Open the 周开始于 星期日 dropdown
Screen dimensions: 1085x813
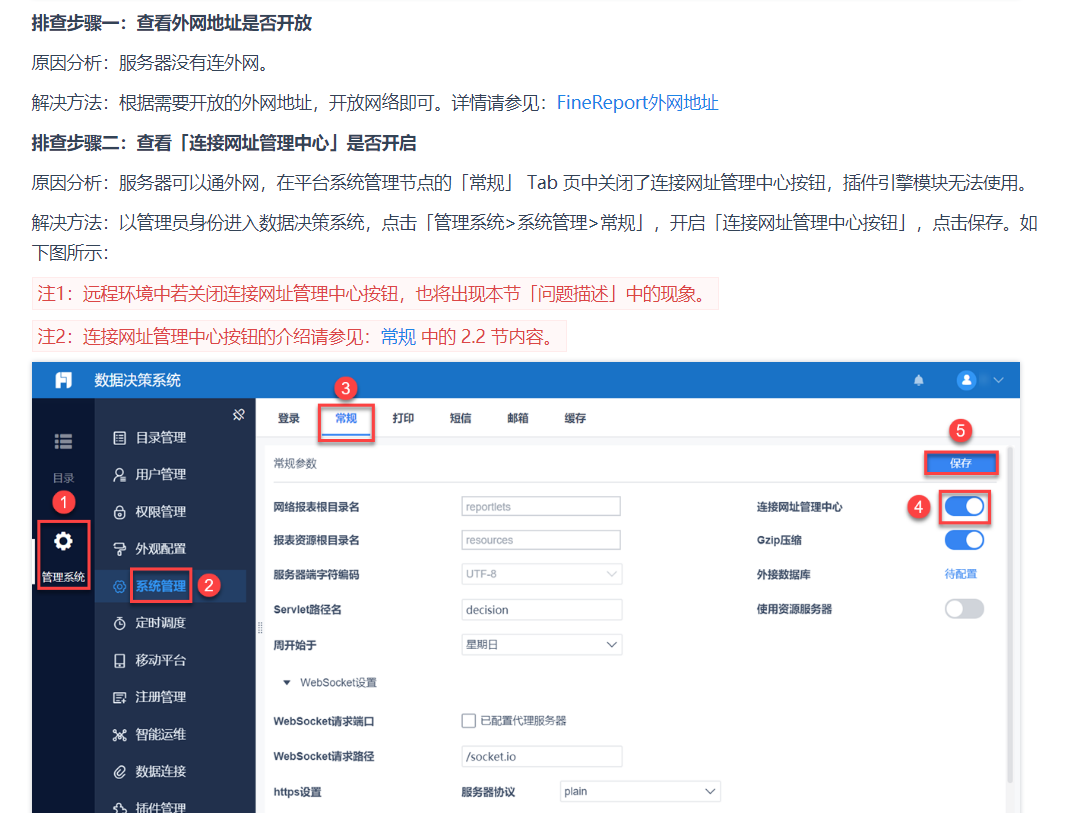pyautogui.click(x=541, y=644)
